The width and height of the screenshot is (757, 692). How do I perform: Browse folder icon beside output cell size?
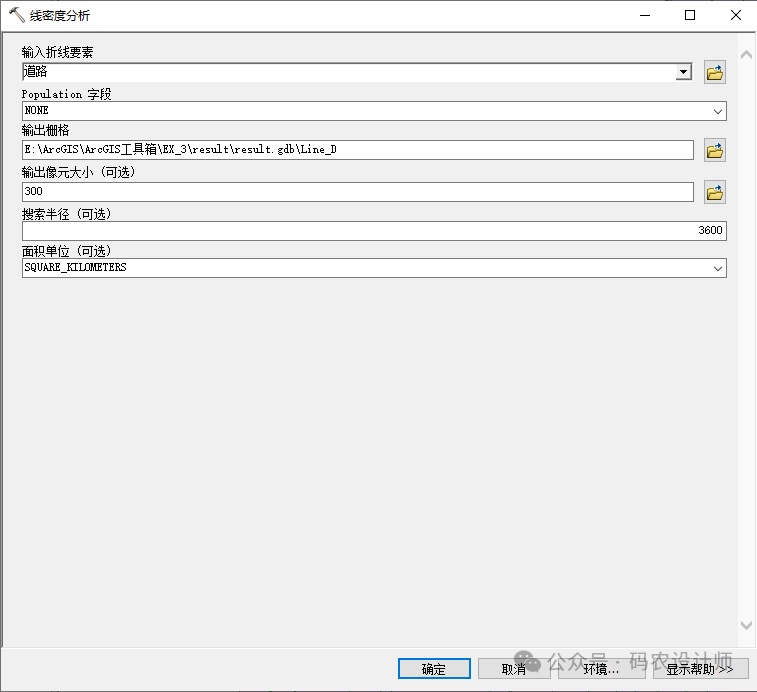point(714,192)
